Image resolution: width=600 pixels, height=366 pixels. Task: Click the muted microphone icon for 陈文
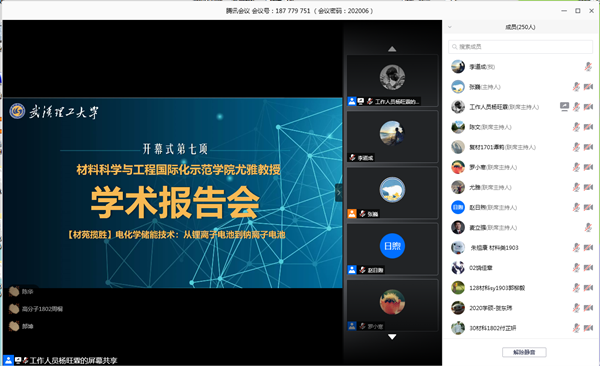point(576,127)
